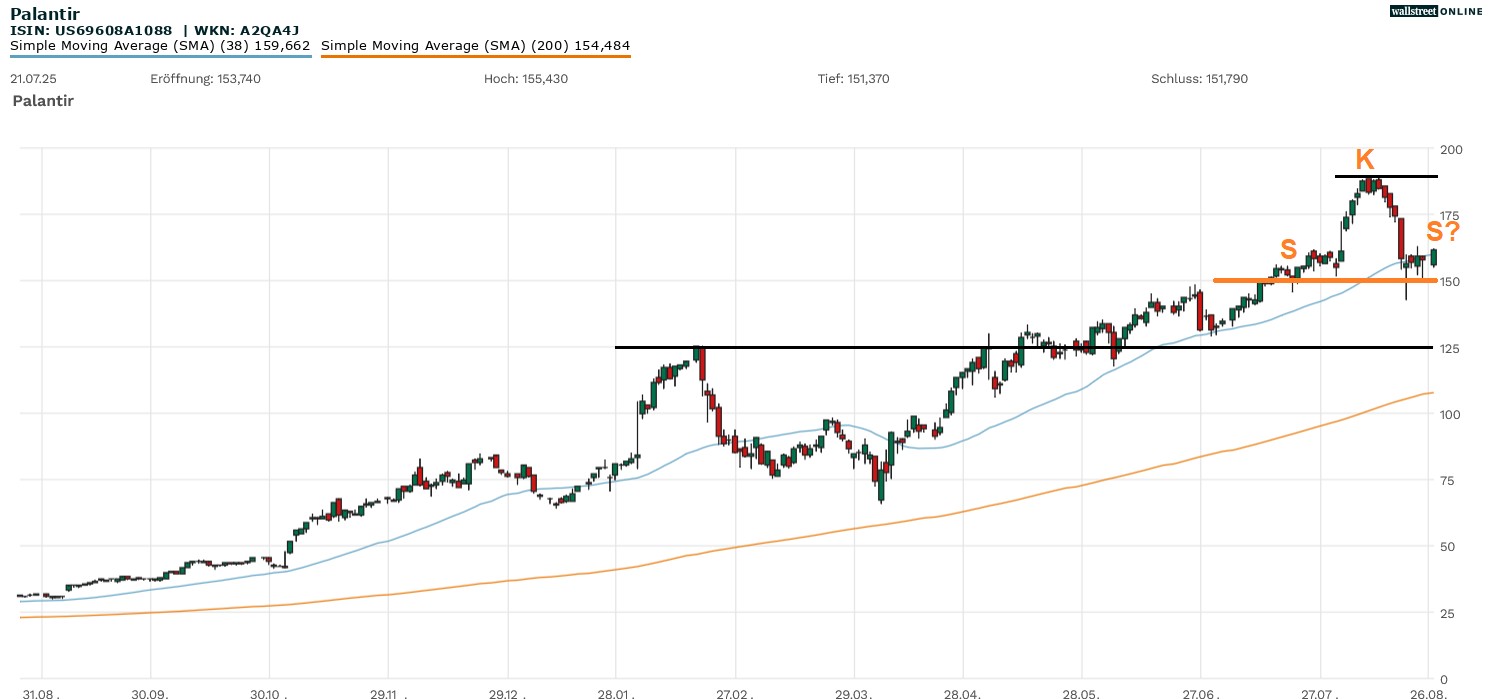
Task: Click the last green candlestick at far right
Action: (x=1434, y=257)
